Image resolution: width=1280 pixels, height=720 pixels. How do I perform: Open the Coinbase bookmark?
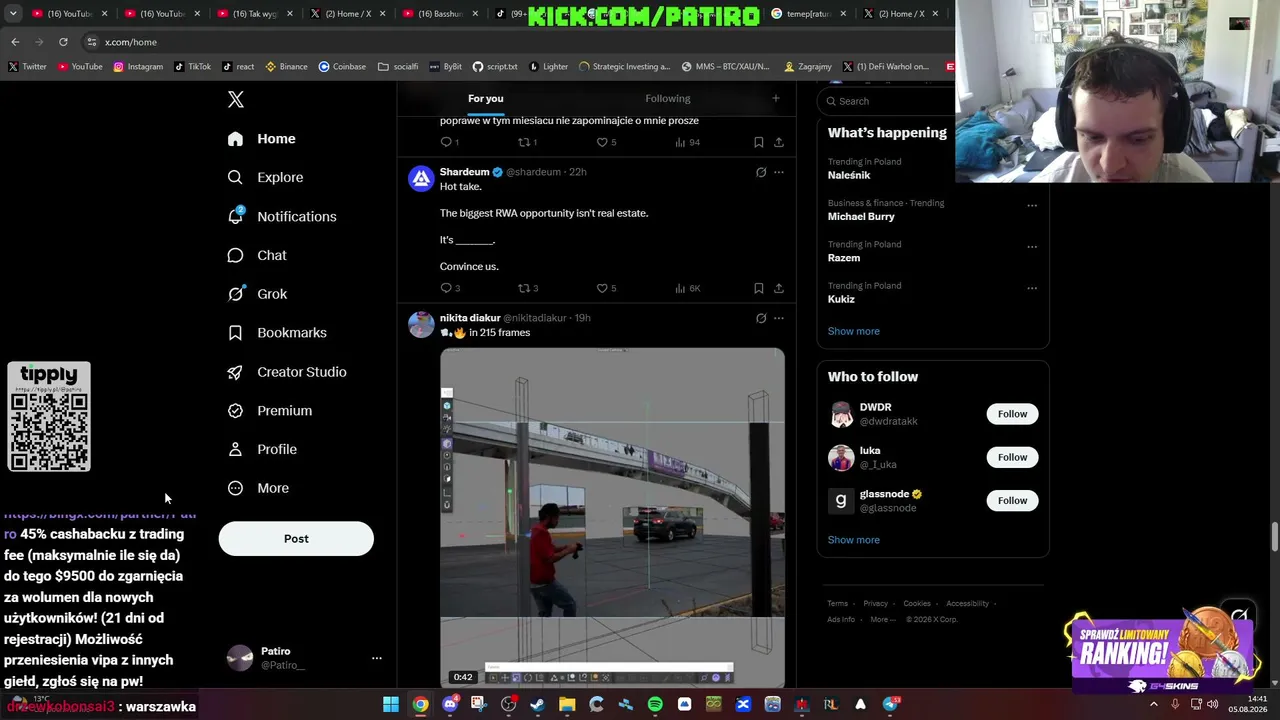pos(342,67)
